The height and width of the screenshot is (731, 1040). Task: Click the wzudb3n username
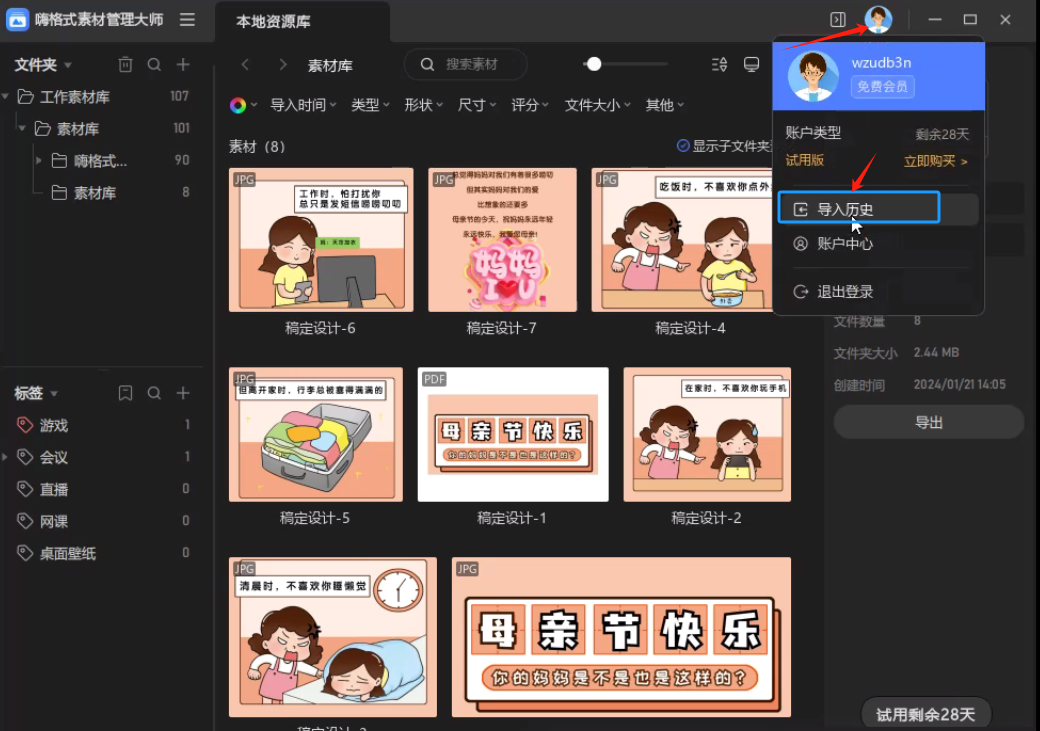coord(881,62)
